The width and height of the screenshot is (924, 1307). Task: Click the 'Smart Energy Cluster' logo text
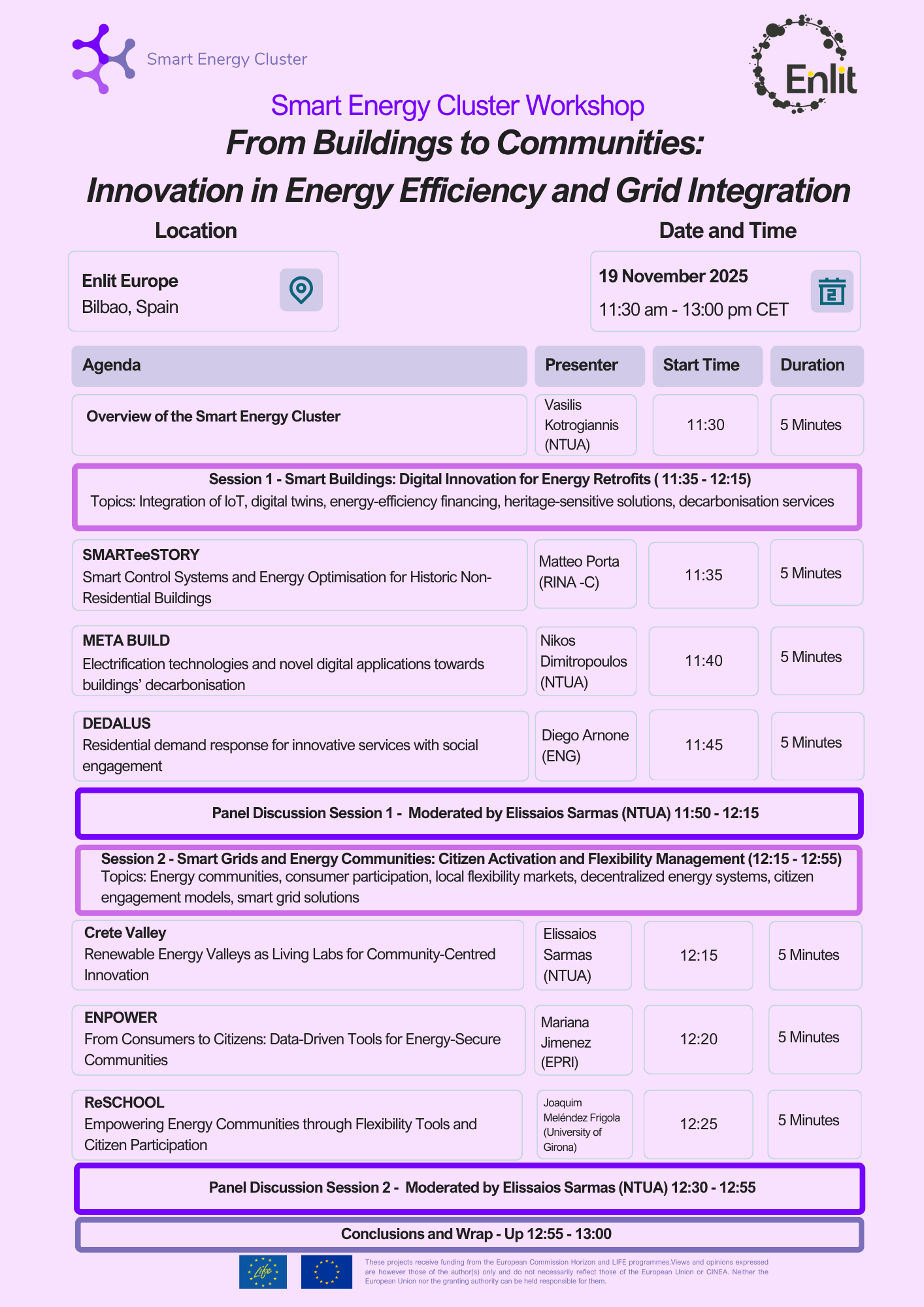pos(227,59)
